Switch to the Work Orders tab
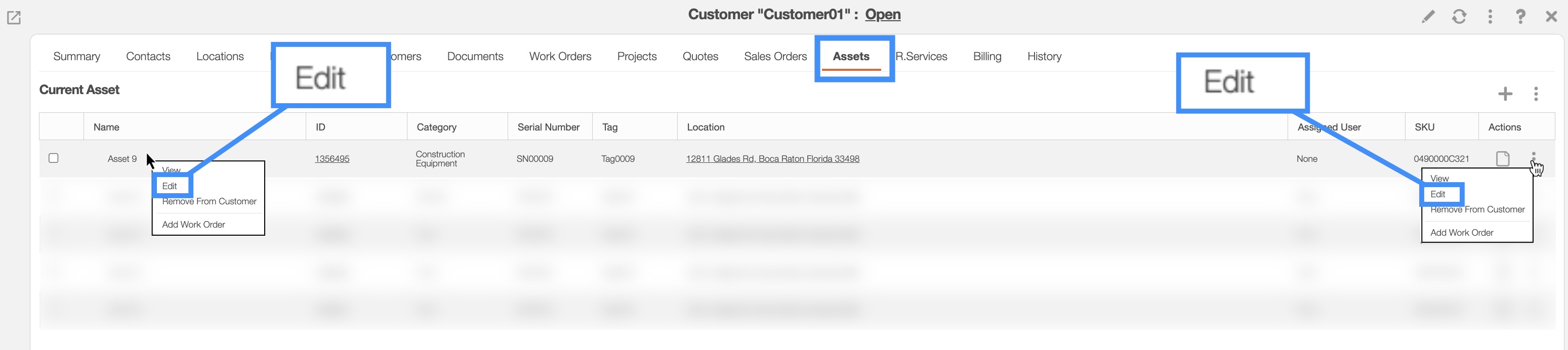1568x350 pixels. point(559,57)
